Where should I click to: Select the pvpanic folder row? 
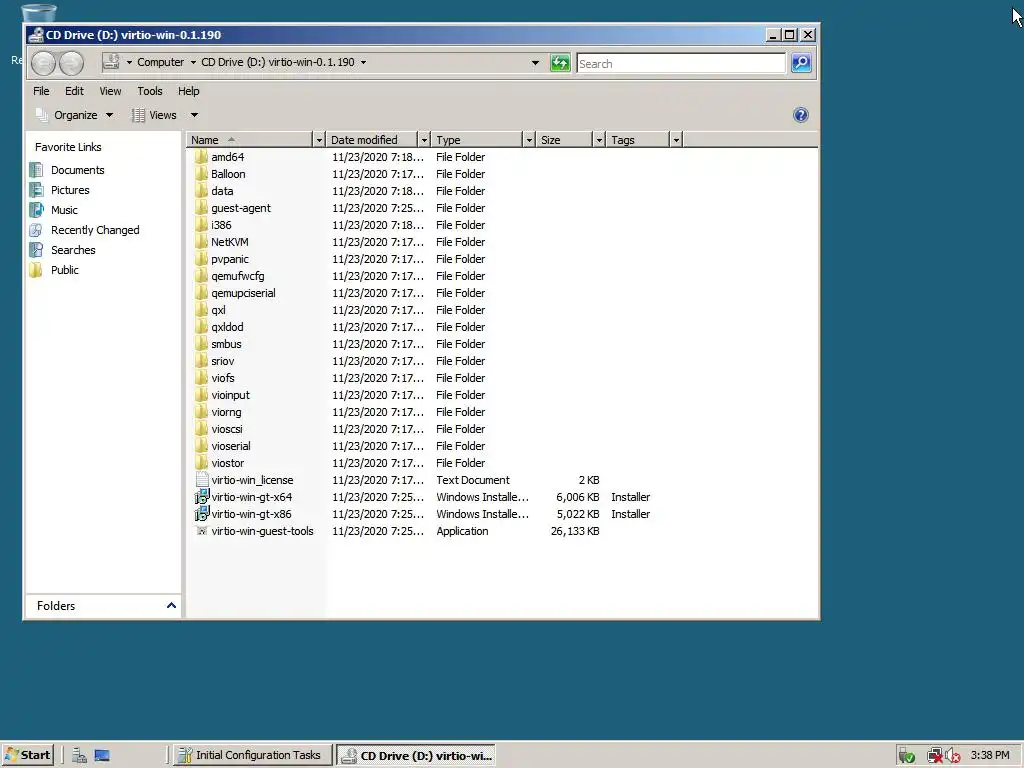(340, 259)
